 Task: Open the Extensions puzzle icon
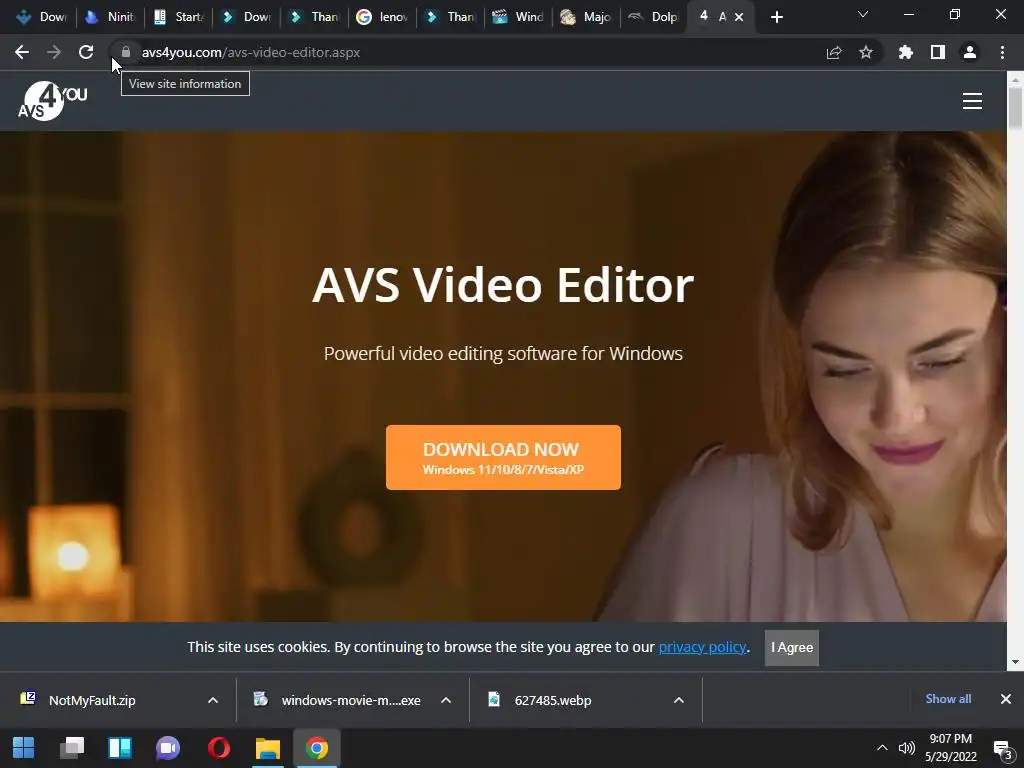tap(906, 52)
